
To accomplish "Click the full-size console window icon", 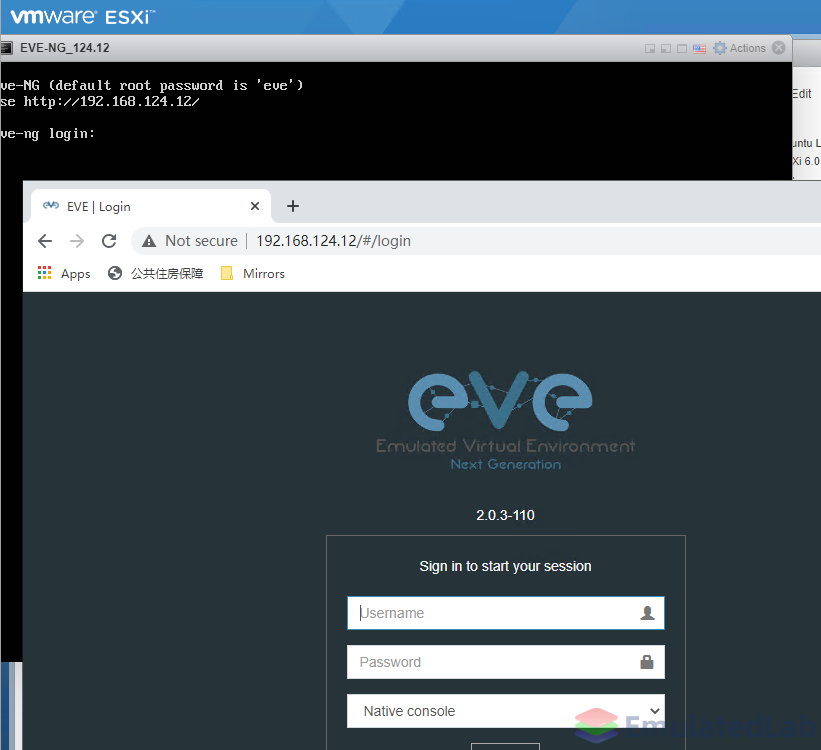I will 682,49.
